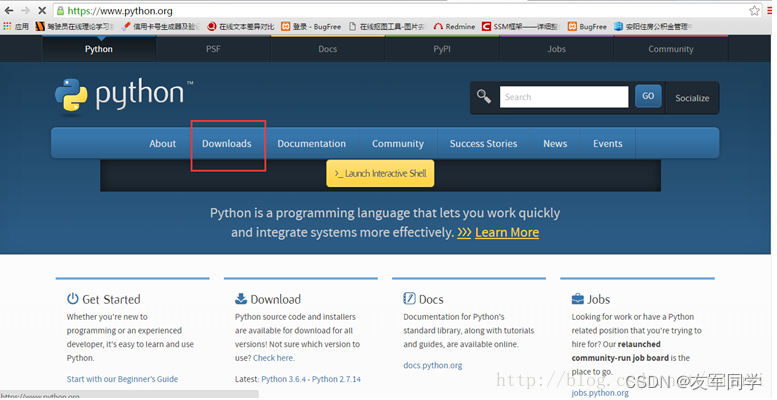
Task: Select the Python top tab
Action: tap(99, 49)
